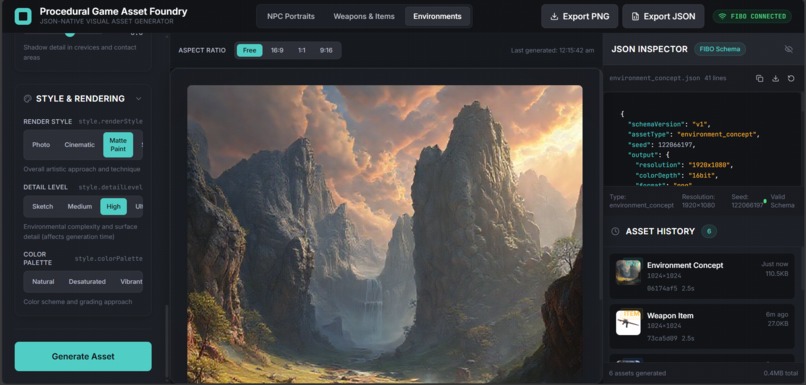This screenshot has height=385, width=806.
Task: Set detail level to Medium
Action: tap(80, 207)
